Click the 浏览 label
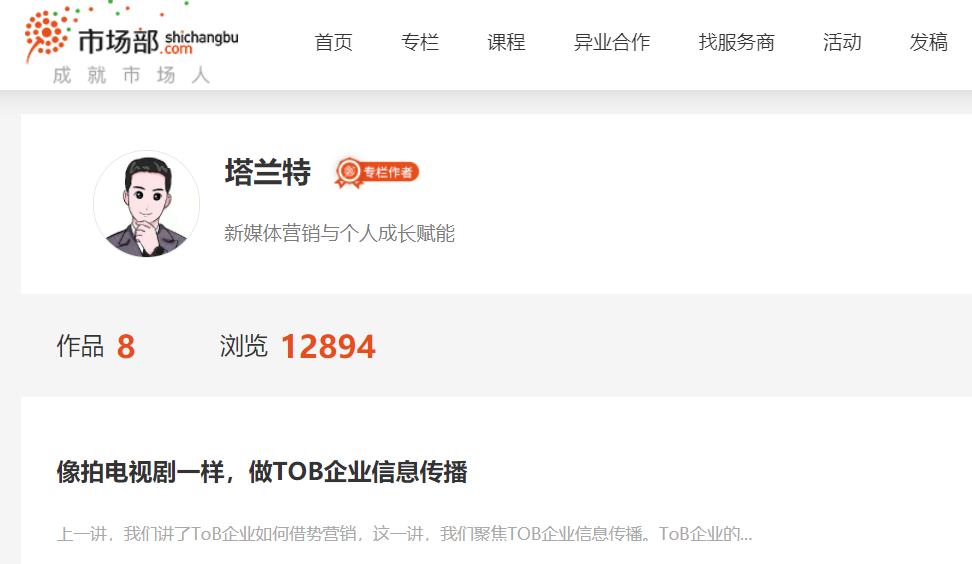The height and width of the screenshot is (564, 972). (243, 346)
